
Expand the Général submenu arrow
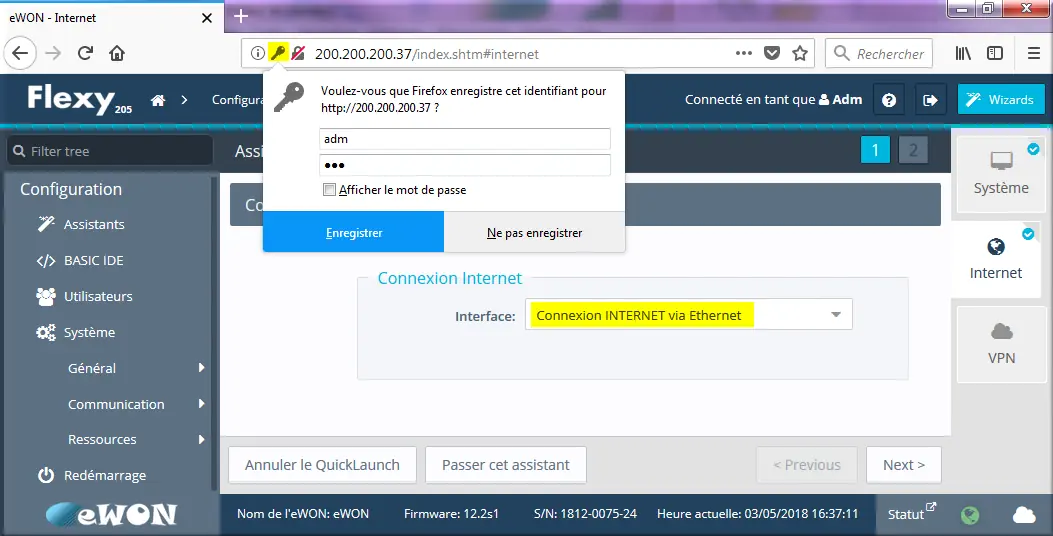201,367
